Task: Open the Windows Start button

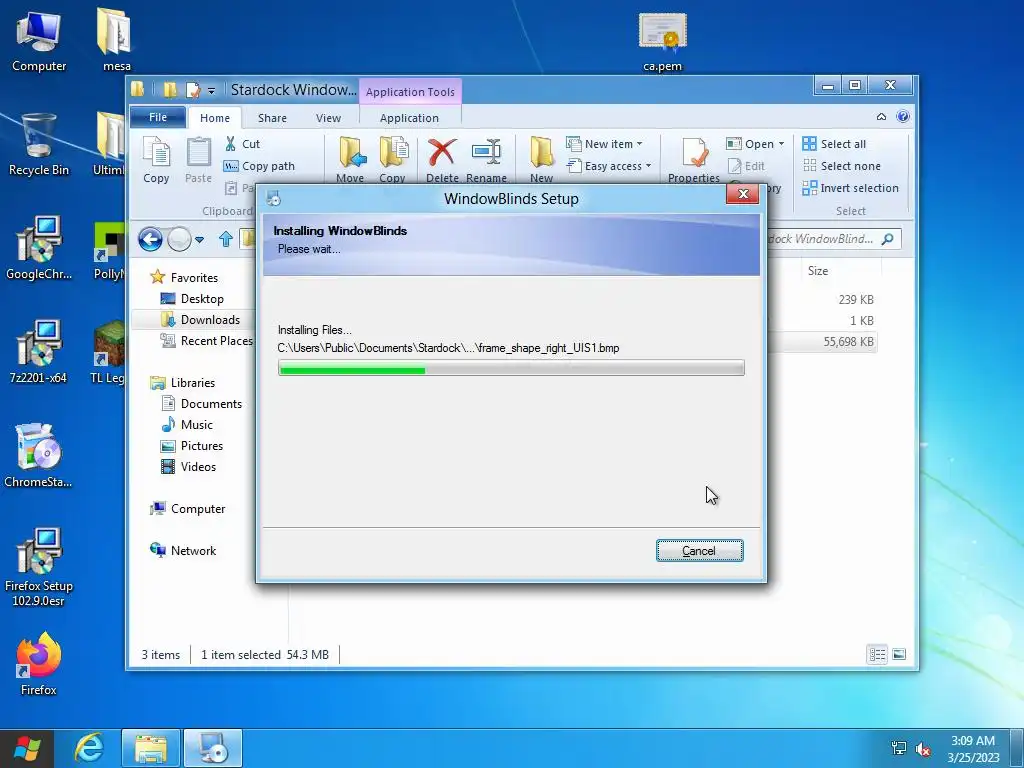Action: (26, 748)
